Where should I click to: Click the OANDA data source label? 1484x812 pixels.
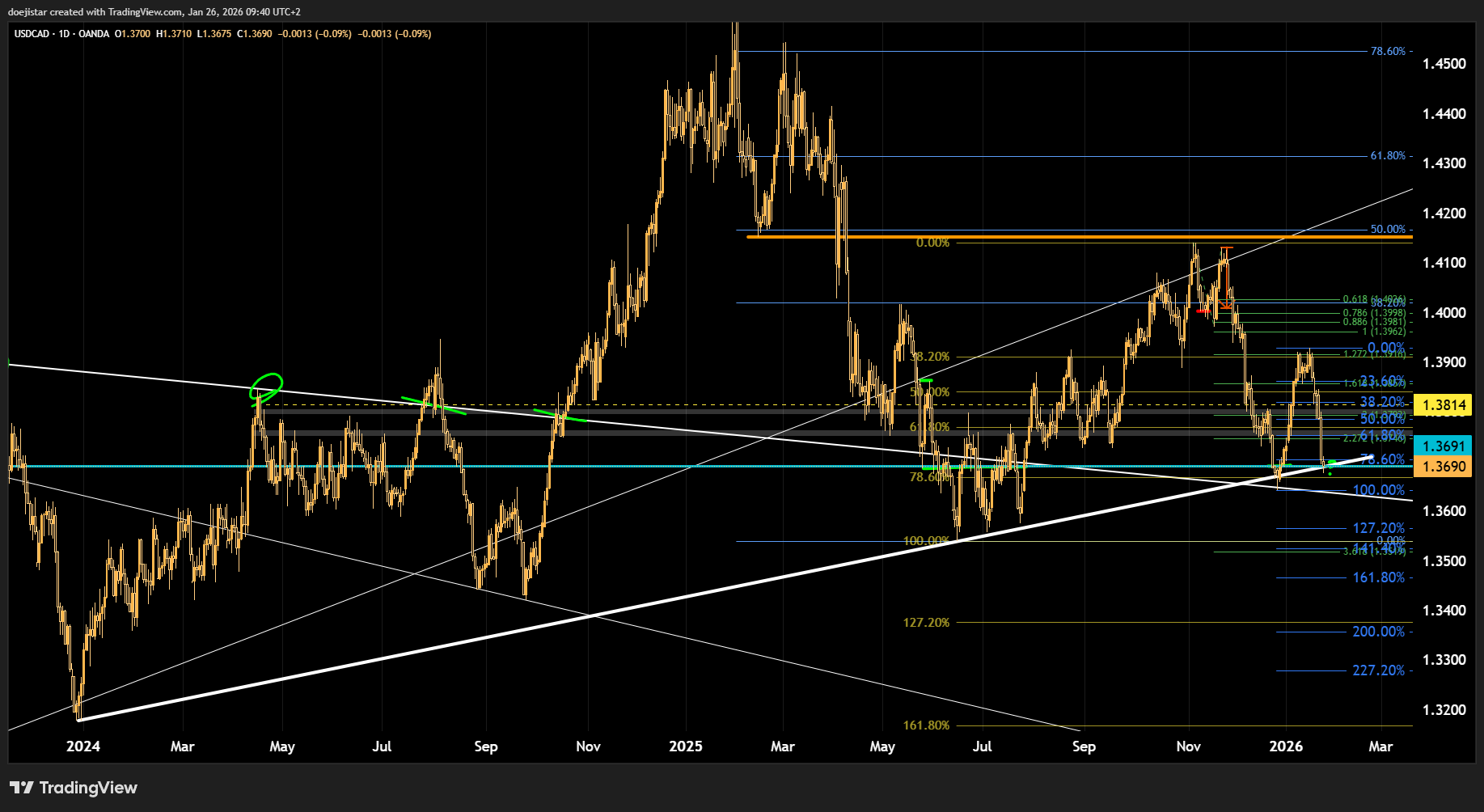pyautogui.click(x=94, y=34)
